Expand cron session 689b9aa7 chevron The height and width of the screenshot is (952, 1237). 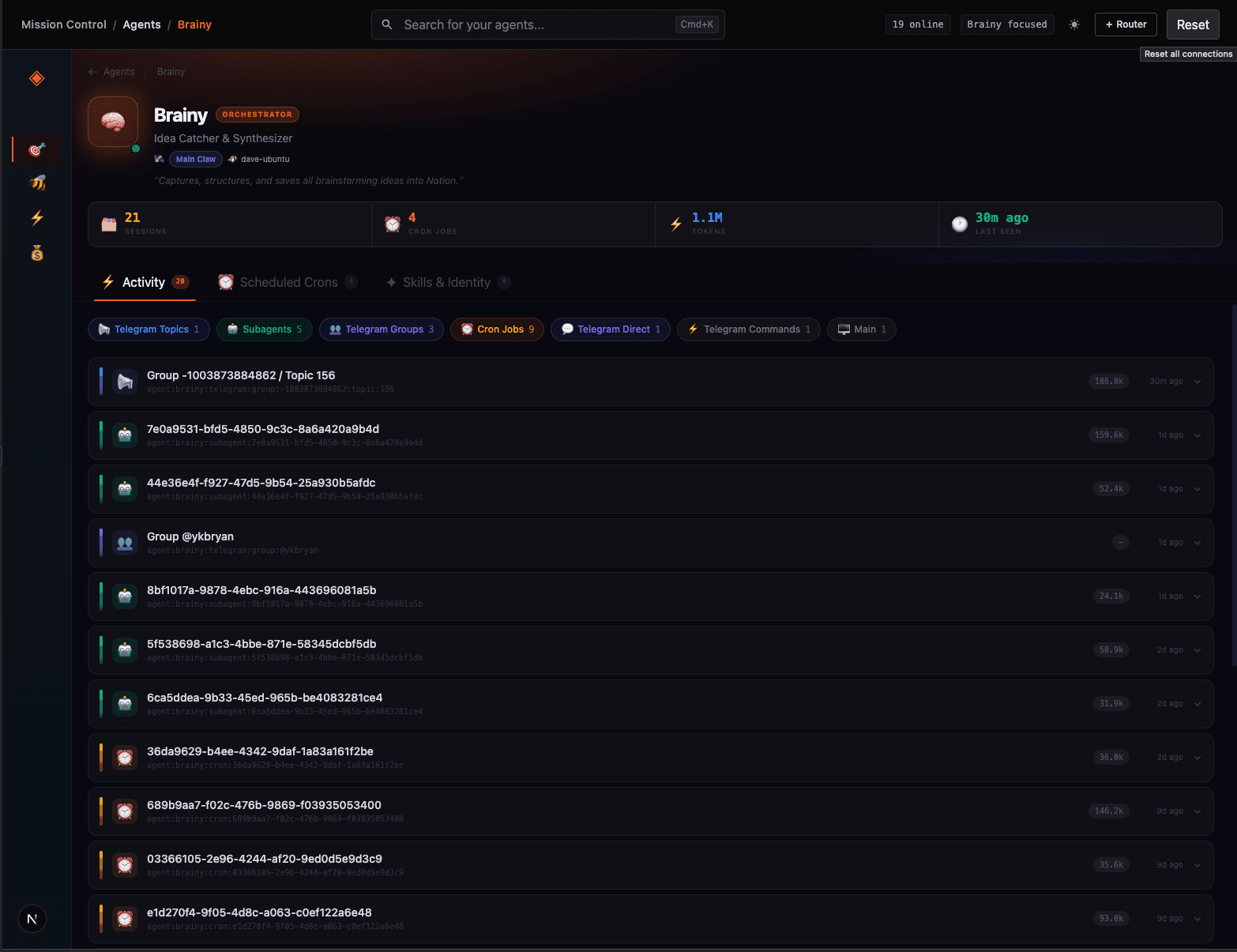1198,811
